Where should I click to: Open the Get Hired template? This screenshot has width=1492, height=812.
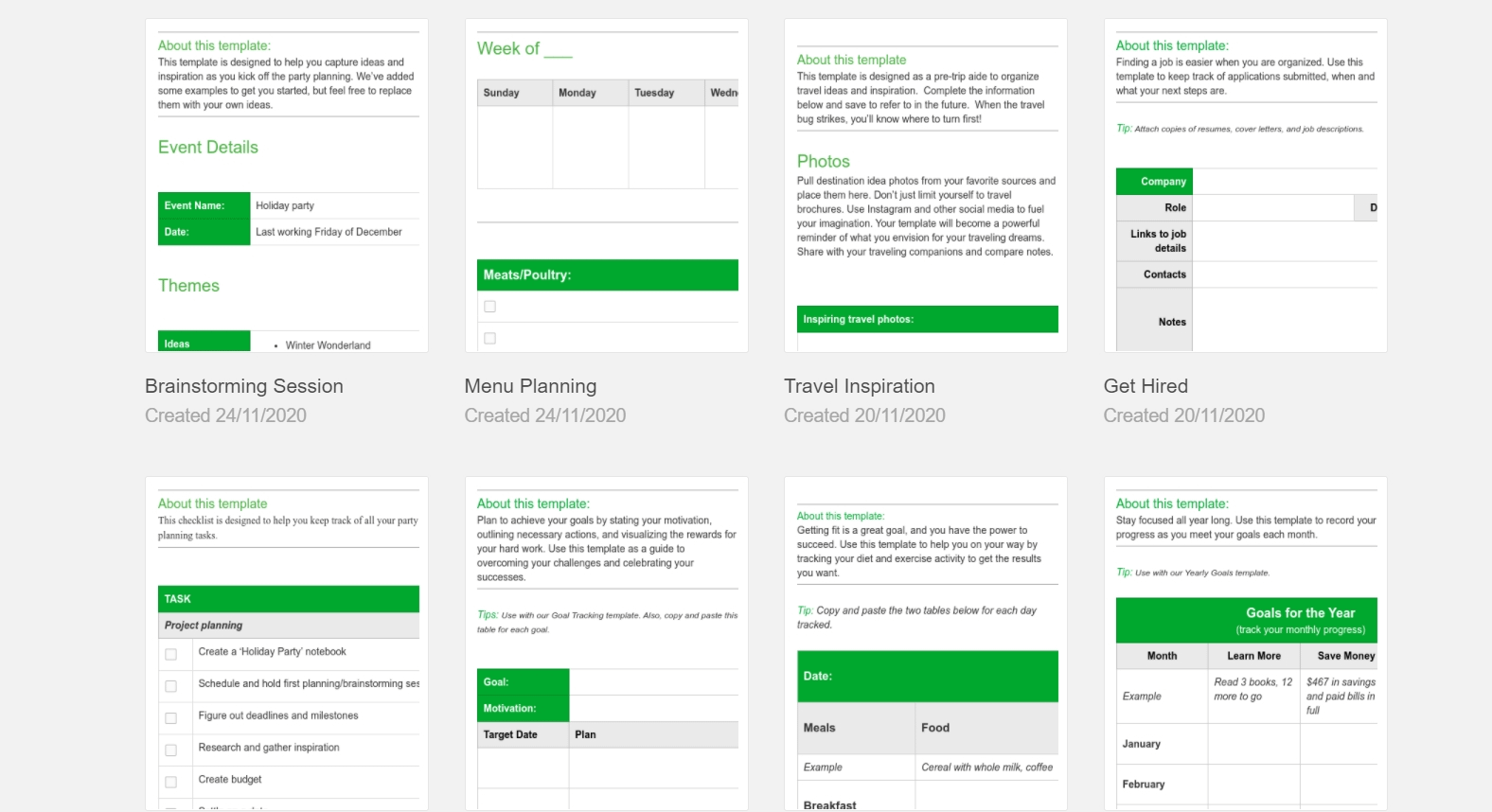(x=1146, y=385)
